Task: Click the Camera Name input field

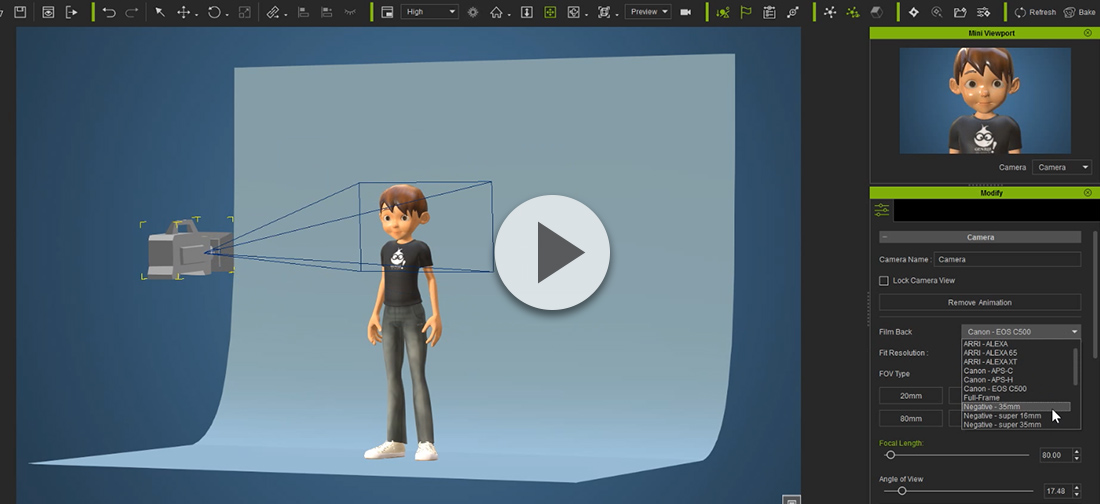Action: coord(1006,259)
